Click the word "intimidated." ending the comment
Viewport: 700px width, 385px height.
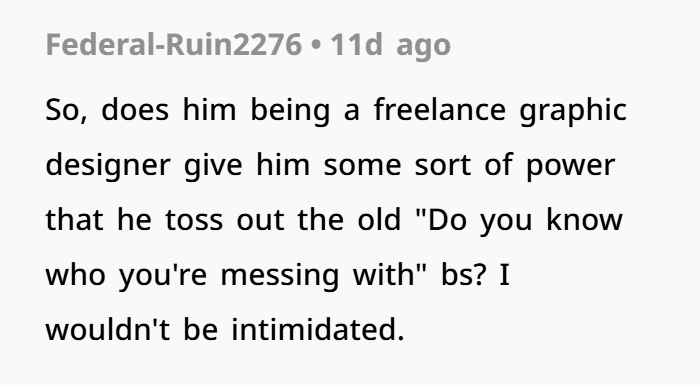(318, 329)
